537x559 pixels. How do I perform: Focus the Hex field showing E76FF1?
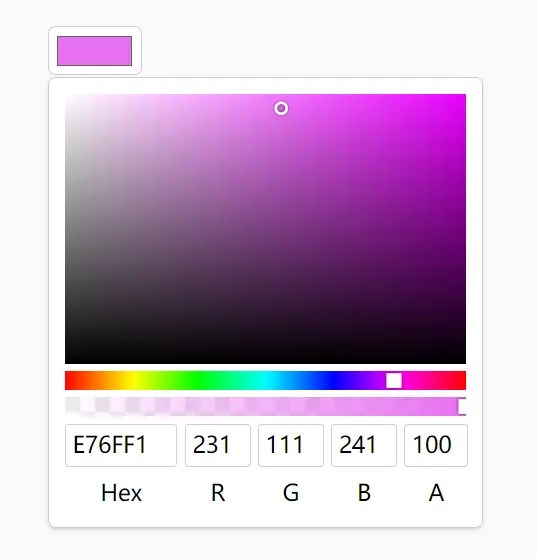(x=121, y=445)
